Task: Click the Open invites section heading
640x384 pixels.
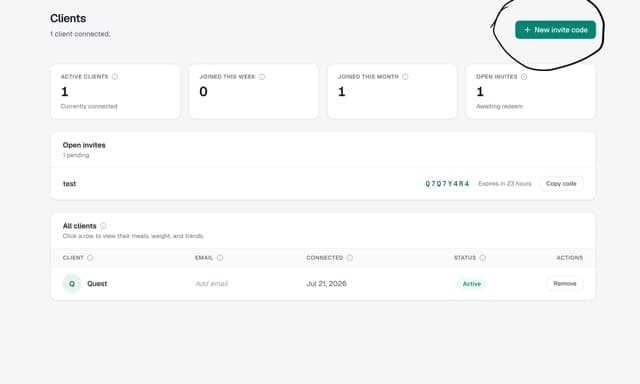Action: 84,145
